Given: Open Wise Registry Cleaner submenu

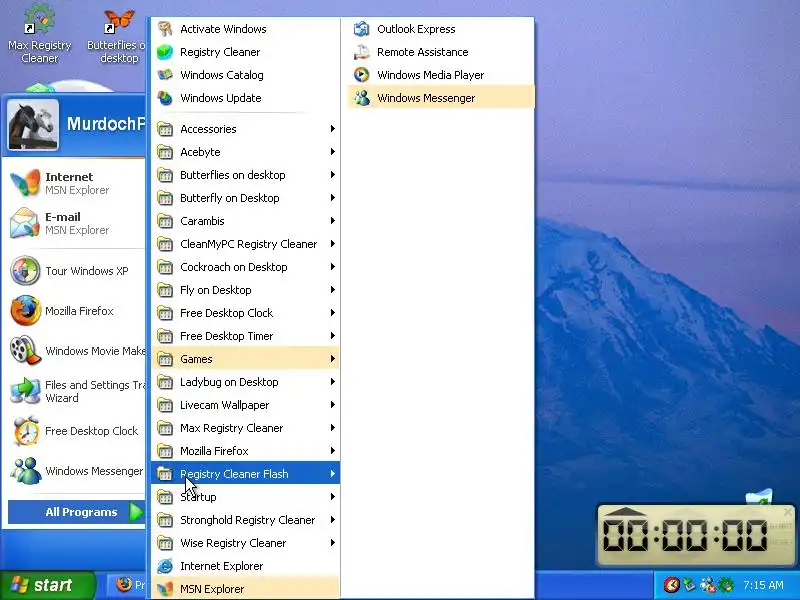Looking at the screenshot, I should click(245, 543).
